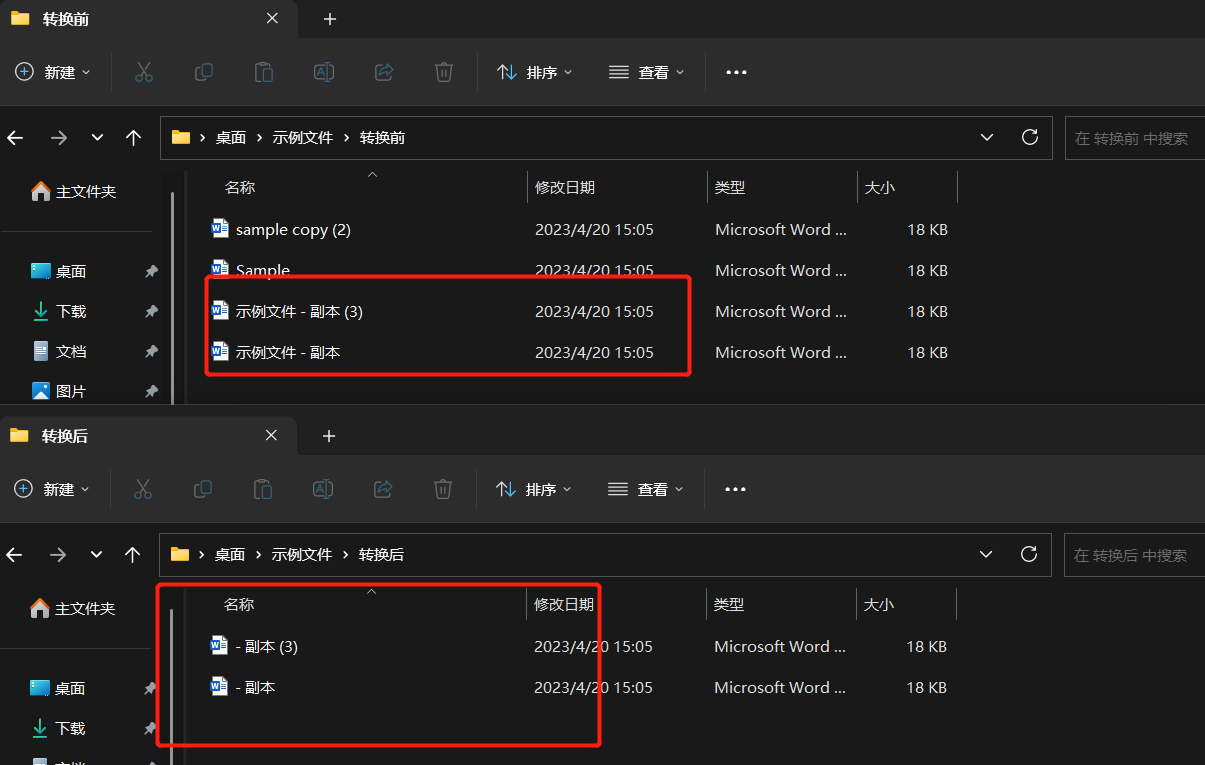Click the Rename icon in top toolbar

point(324,72)
